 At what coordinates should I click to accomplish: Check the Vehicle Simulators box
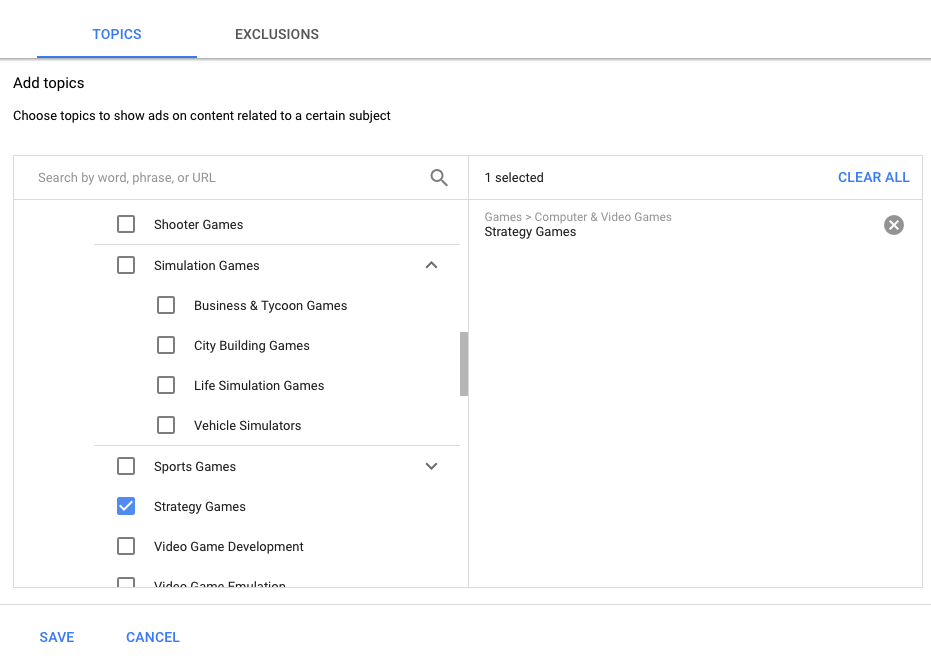[x=166, y=426]
